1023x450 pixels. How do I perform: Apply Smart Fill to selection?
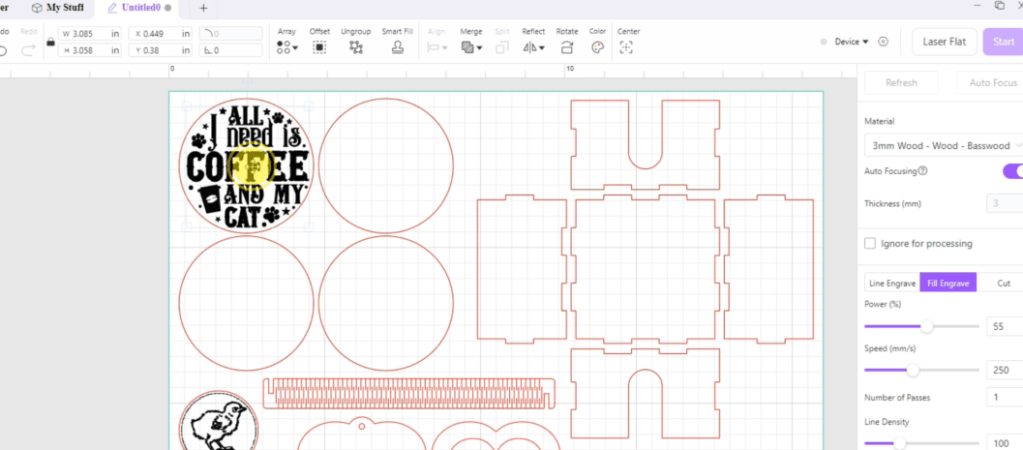coord(398,47)
